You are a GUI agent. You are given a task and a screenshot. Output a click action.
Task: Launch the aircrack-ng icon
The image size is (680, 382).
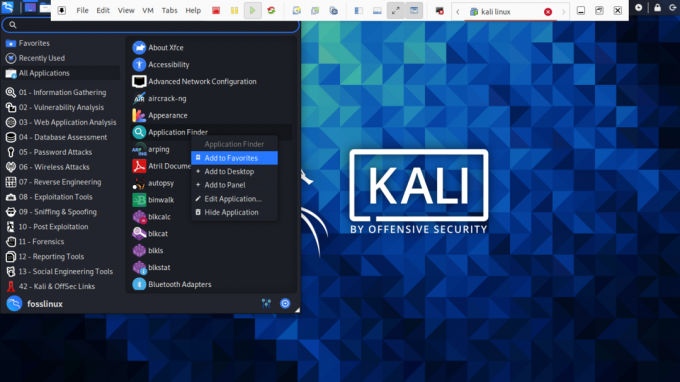tap(139, 98)
